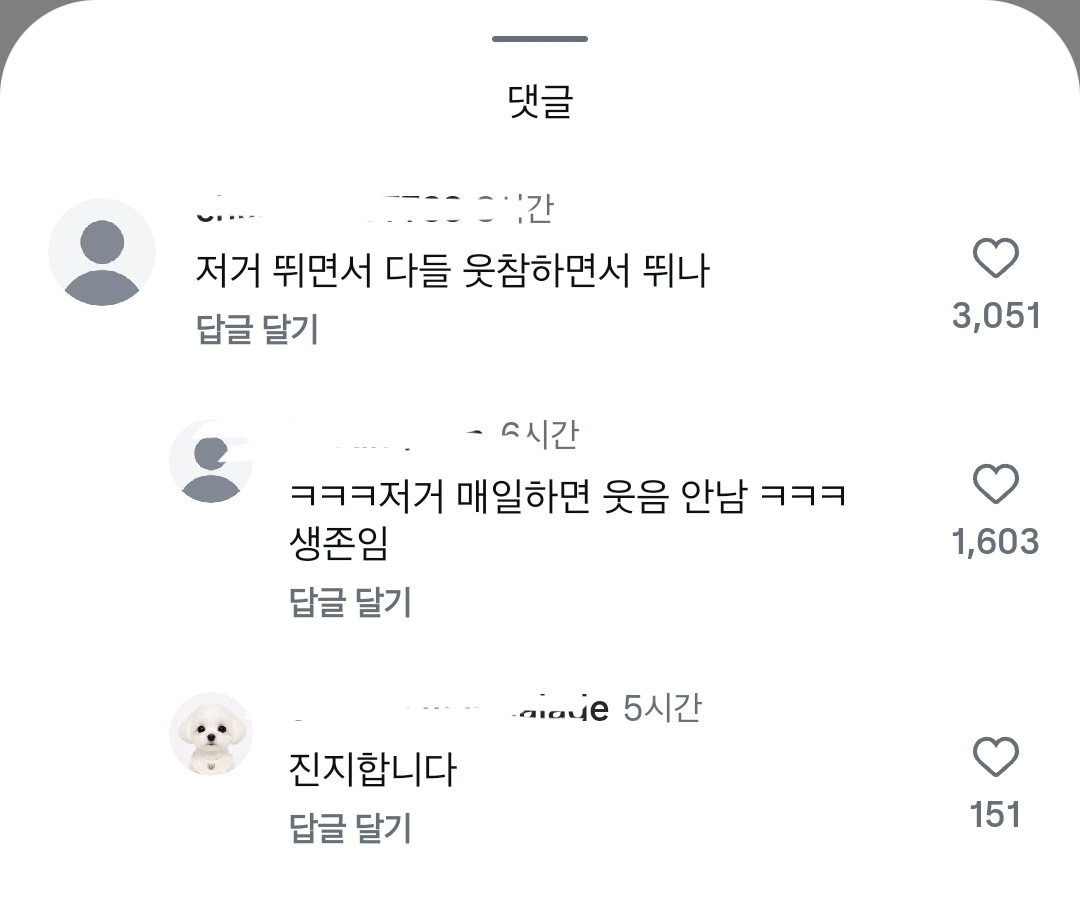Grab the sheet handle bar at top
1080x902 pixels.
click(x=540, y=39)
